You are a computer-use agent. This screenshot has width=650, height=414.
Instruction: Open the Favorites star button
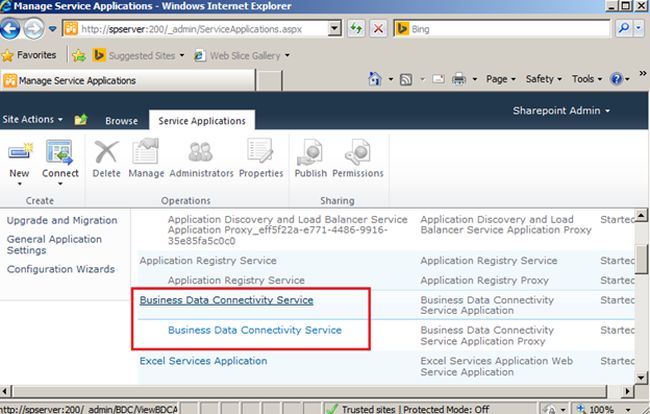click(29, 55)
